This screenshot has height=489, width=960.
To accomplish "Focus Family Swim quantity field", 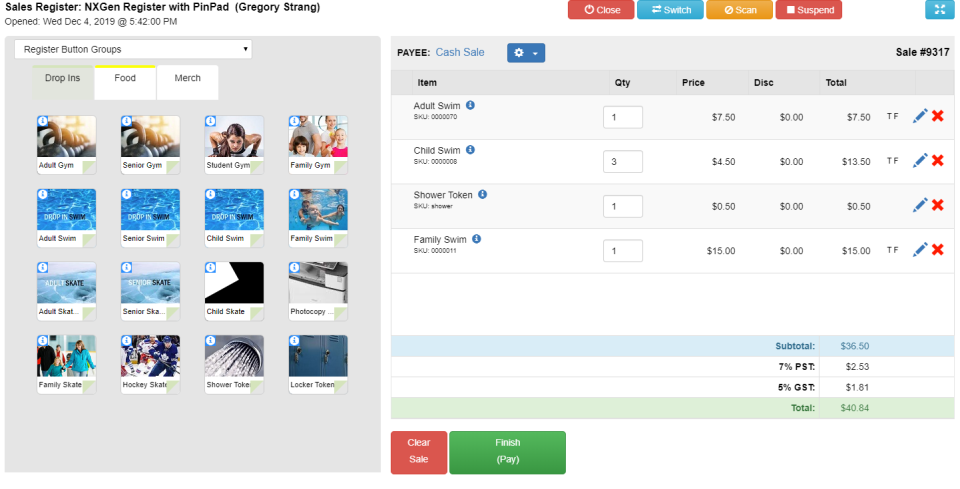I will click(623, 251).
